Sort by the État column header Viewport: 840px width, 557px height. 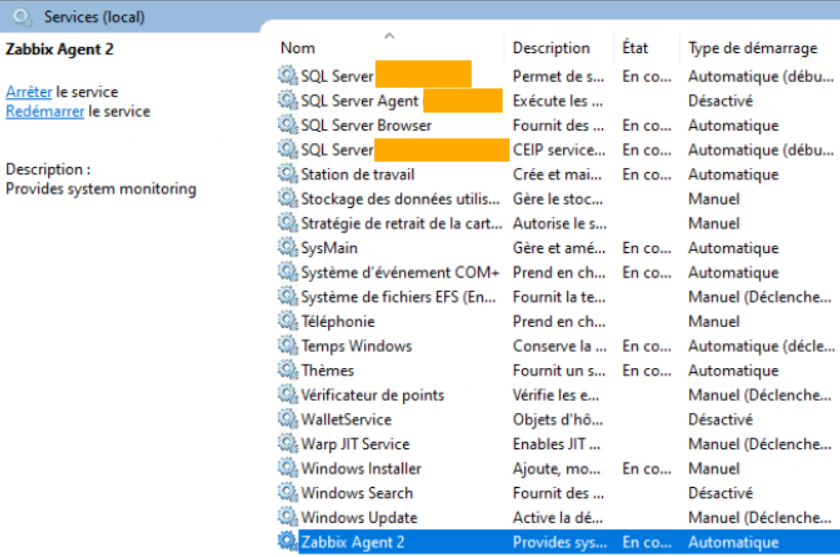pyautogui.click(x=635, y=48)
